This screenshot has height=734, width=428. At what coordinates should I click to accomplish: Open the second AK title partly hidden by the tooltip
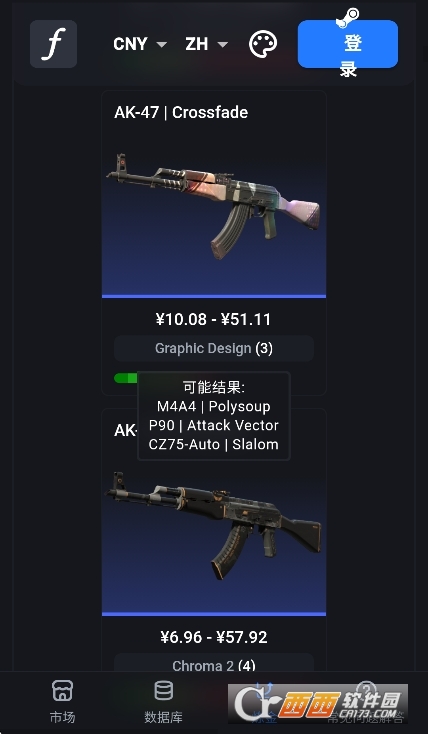(x=125, y=430)
